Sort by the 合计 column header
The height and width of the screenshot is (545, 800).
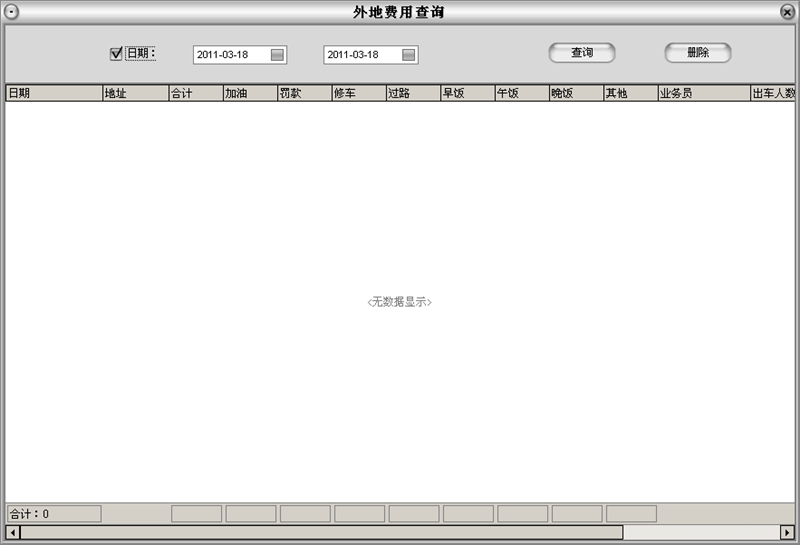(x=196, y=93)
